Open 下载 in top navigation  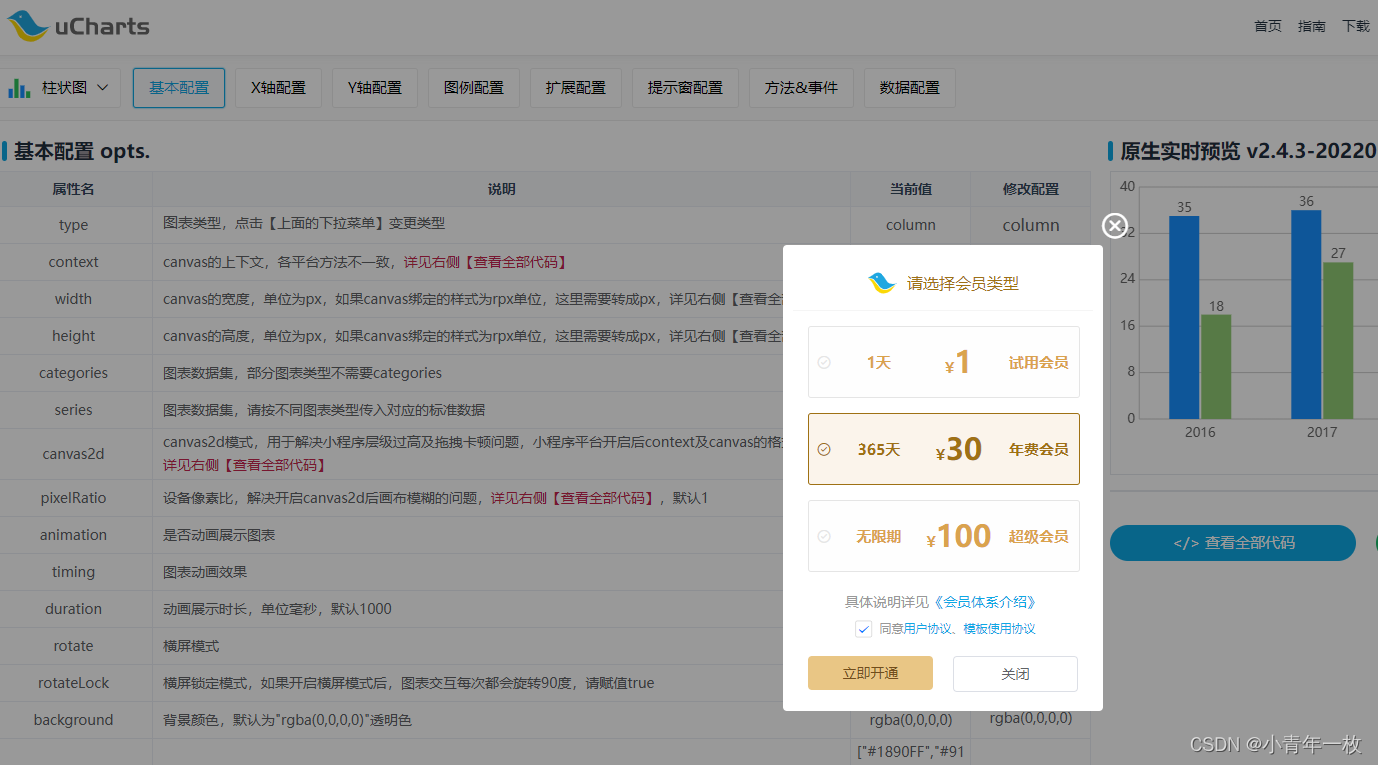[x=1356, y=26]
